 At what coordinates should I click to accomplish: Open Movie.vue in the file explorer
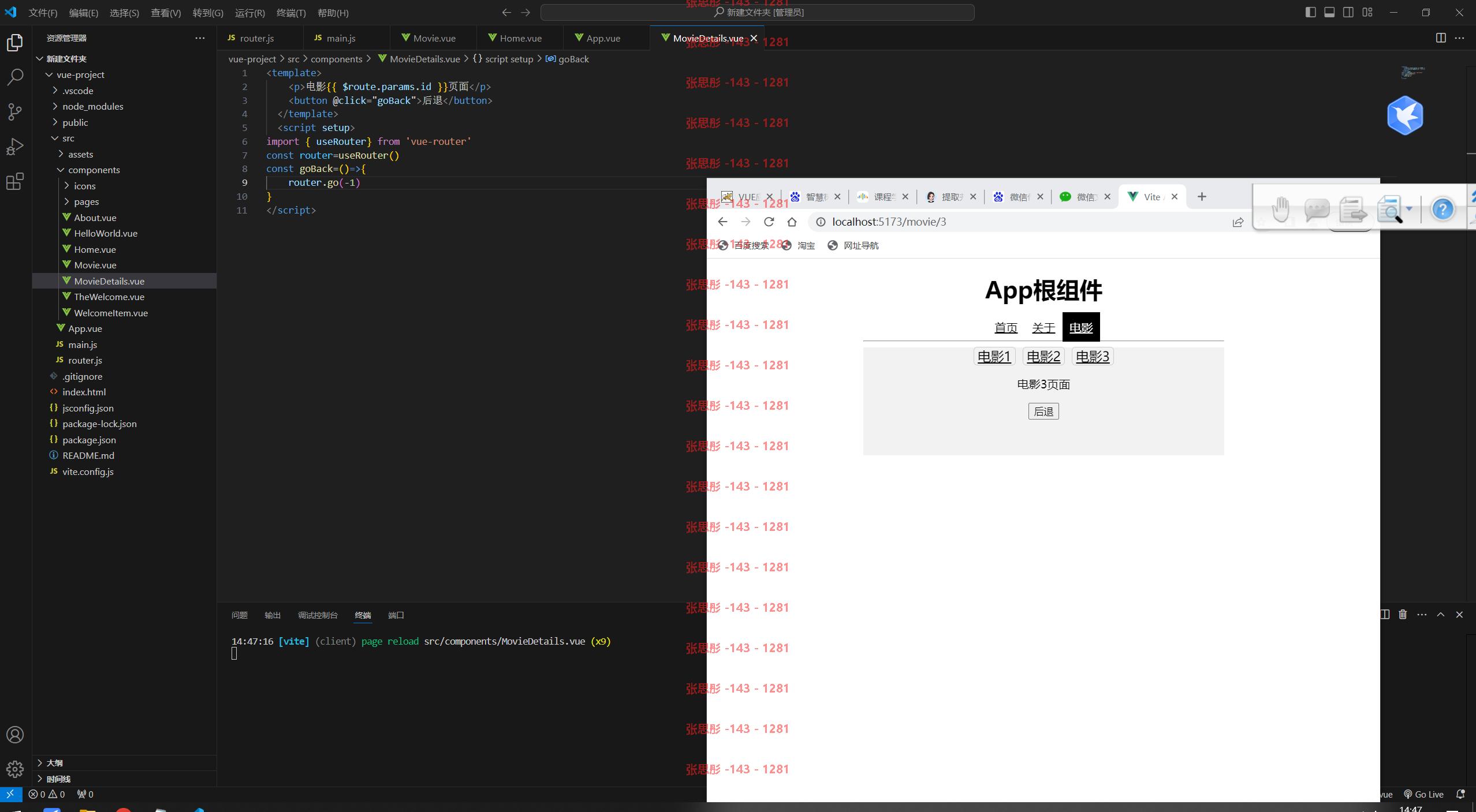coord(95,265)
